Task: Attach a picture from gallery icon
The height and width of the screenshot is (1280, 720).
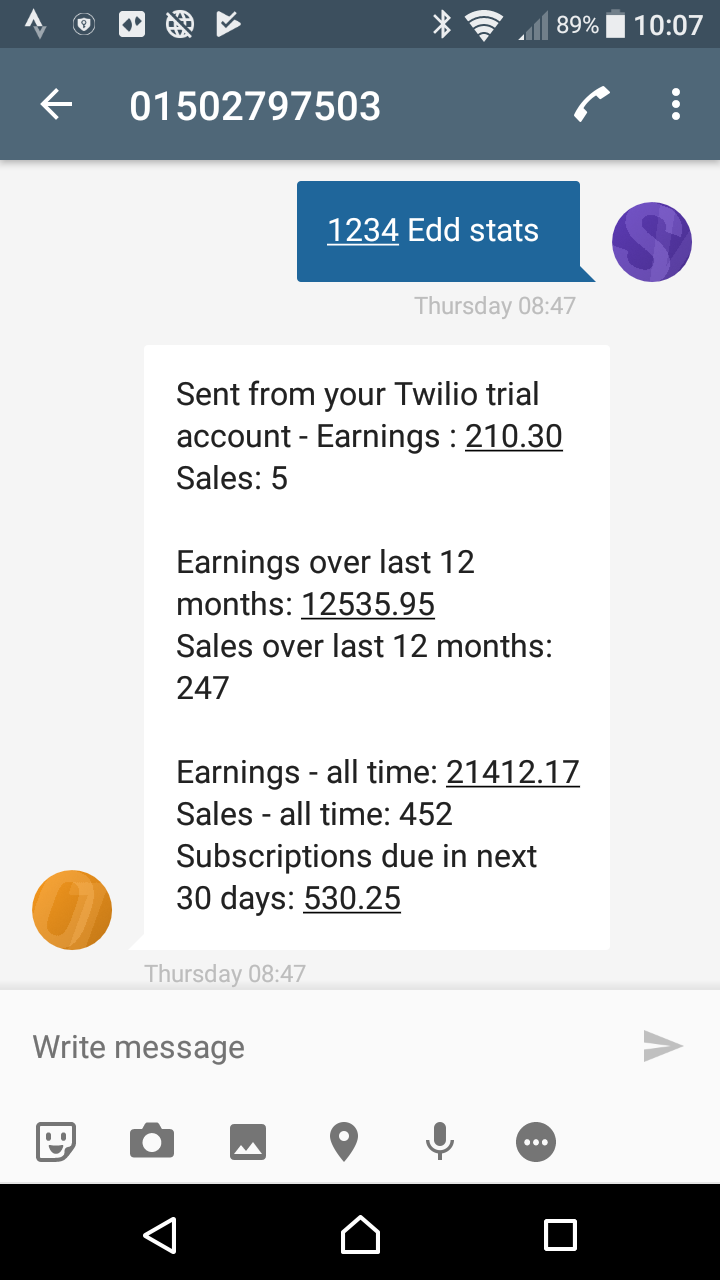Action: 248,1141
